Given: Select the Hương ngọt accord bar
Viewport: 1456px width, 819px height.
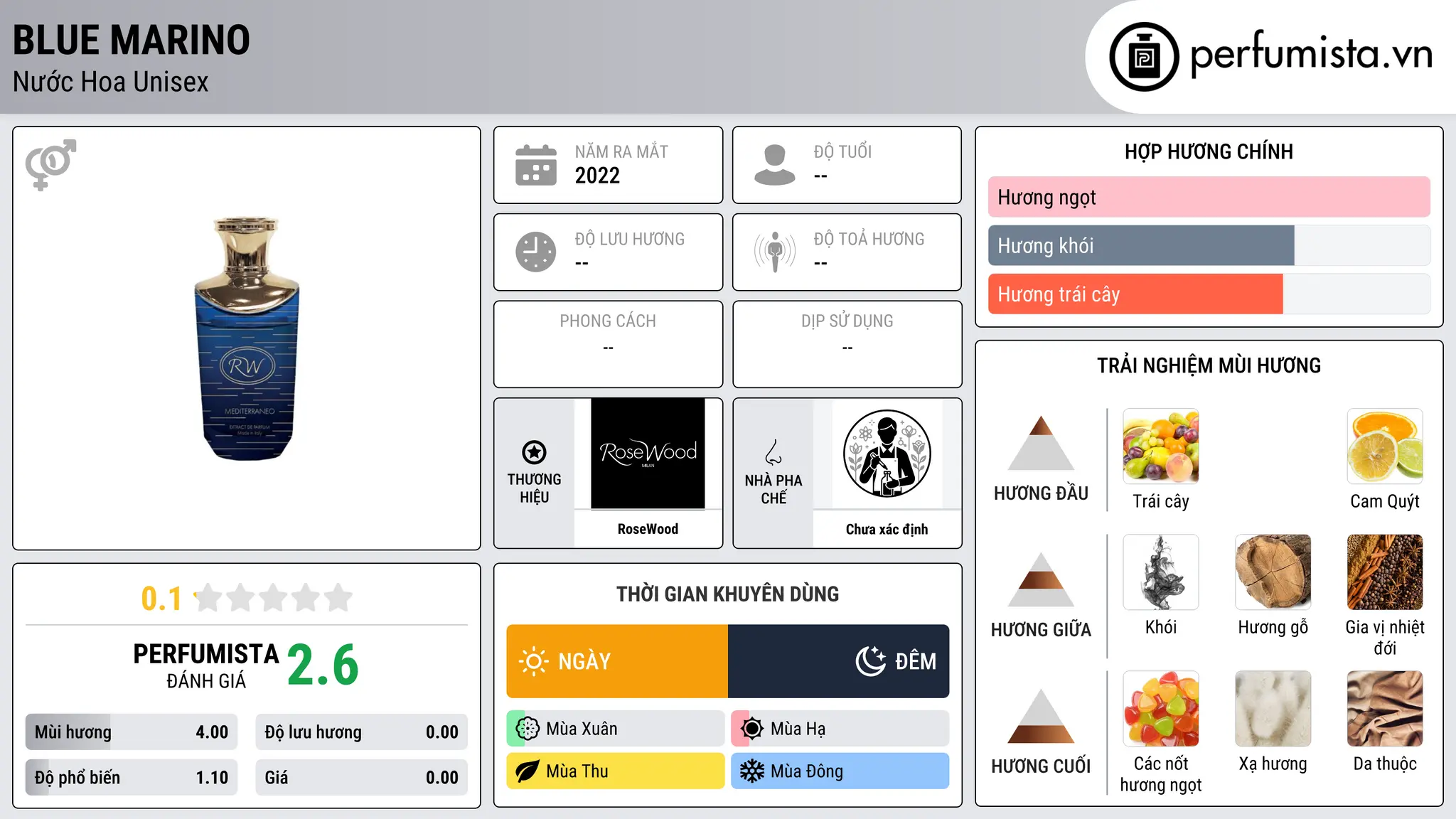Looking at the screenshot, I should 1209,197.
